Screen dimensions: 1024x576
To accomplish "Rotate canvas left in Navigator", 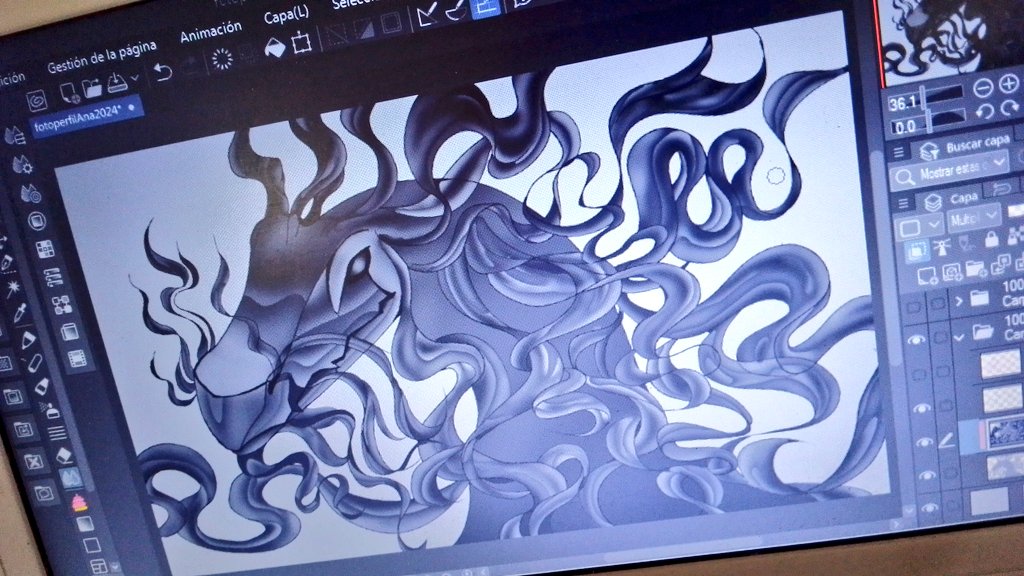I will [985, 113].
